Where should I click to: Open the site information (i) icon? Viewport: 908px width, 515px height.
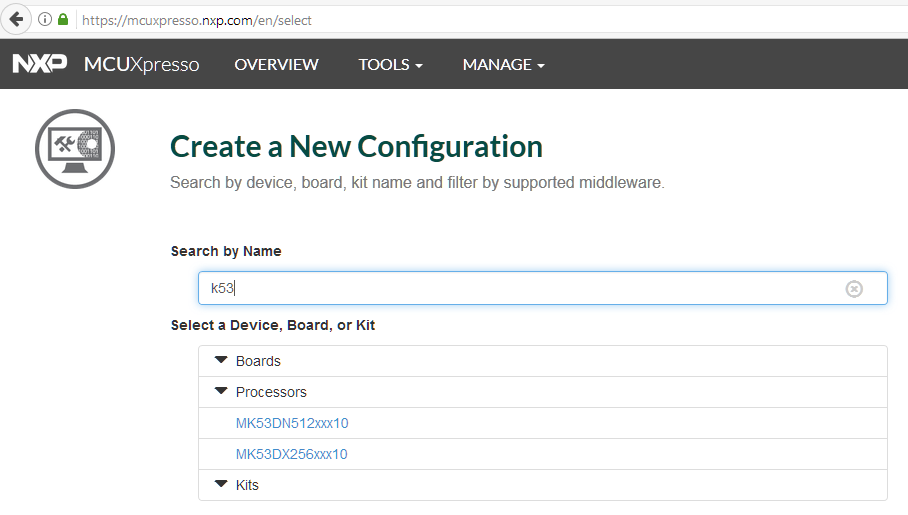click(x=45, y=19)
